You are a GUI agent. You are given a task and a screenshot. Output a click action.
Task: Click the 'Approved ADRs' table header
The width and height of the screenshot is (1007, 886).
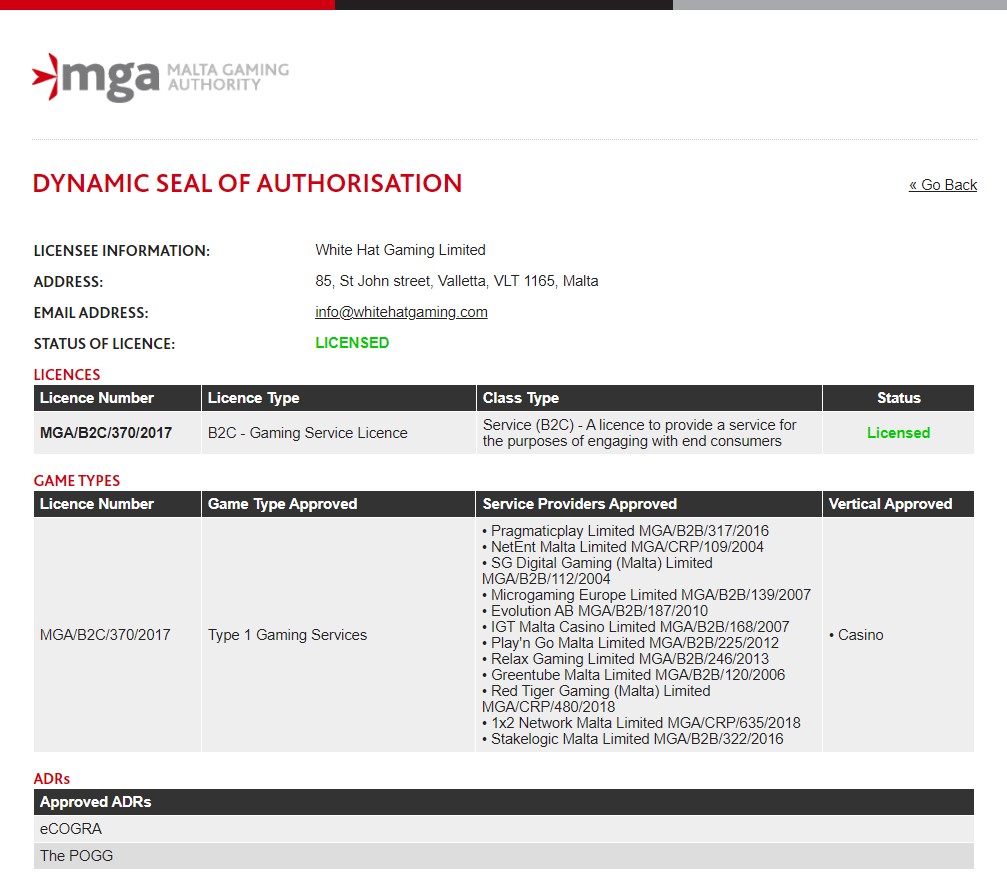(504, 802)
